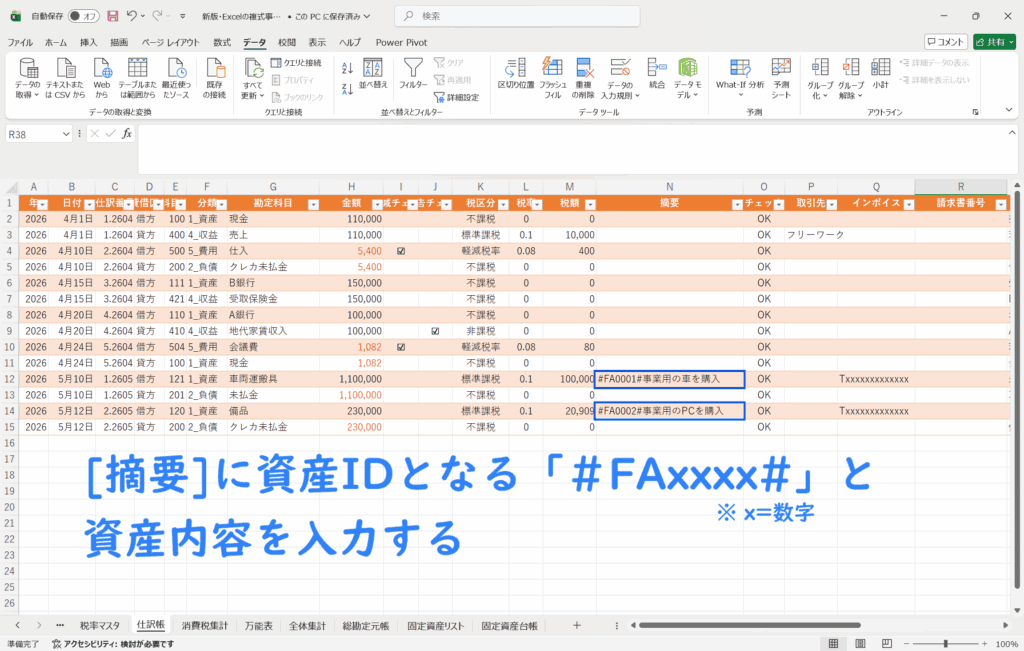The image size is (1024, 651).
Task: Toggle the checkbox in the 仕入 row
Action: point(401,251)
